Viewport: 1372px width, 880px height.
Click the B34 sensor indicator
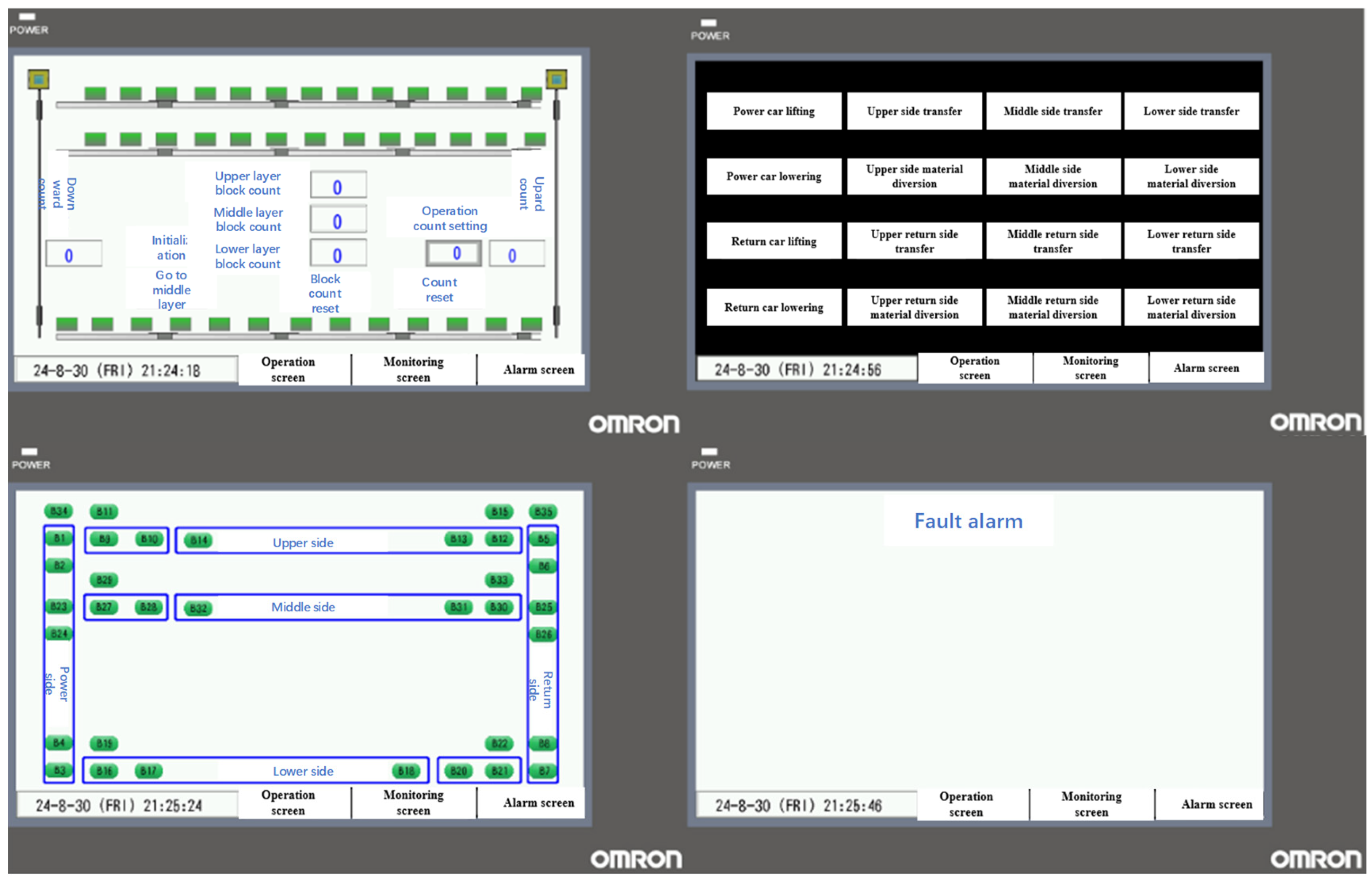(x=58, y=512)
